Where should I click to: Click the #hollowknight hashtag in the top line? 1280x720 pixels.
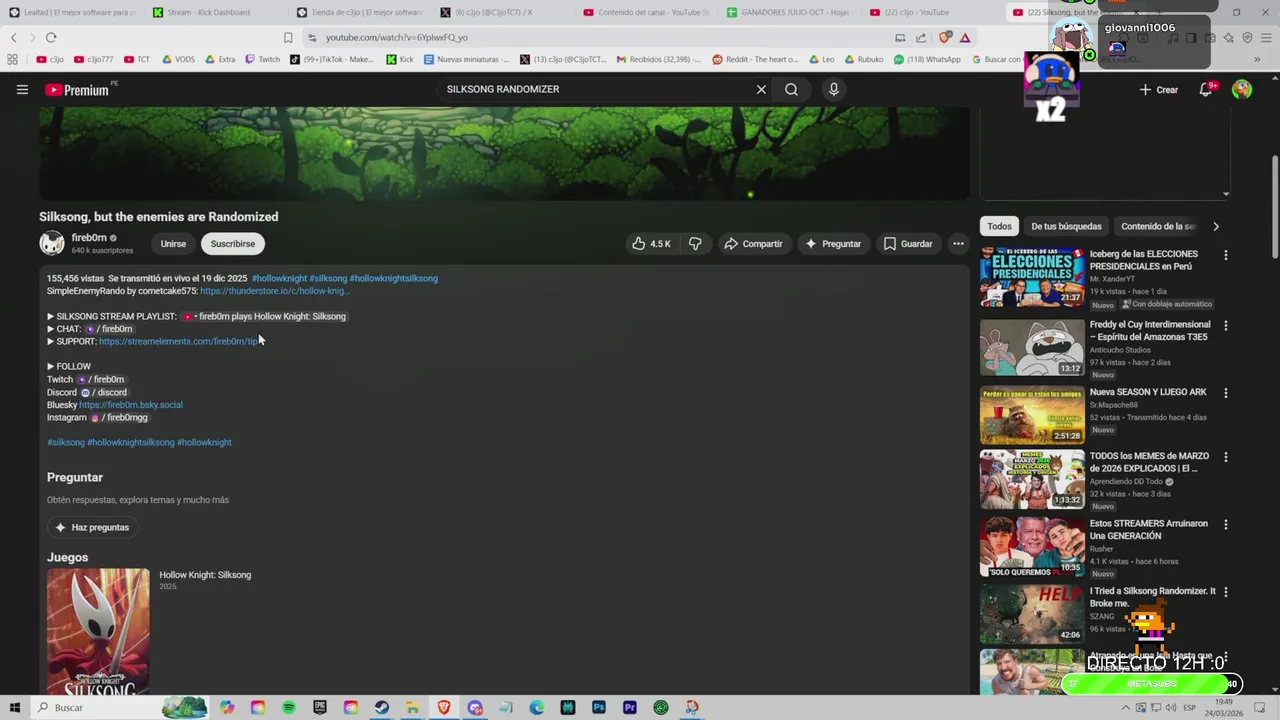pos(279,278)
